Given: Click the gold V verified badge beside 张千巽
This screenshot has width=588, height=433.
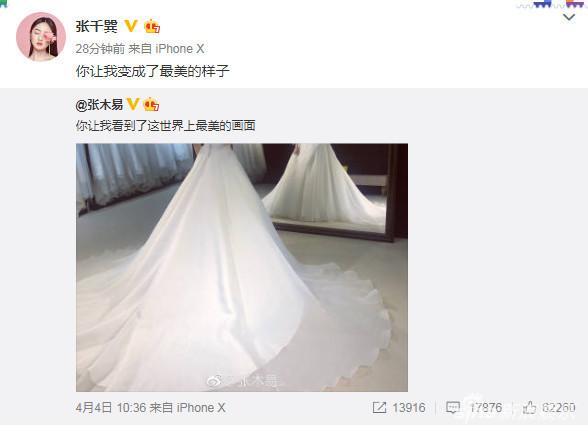Looking at the screenshot, I should click(131, 26).
